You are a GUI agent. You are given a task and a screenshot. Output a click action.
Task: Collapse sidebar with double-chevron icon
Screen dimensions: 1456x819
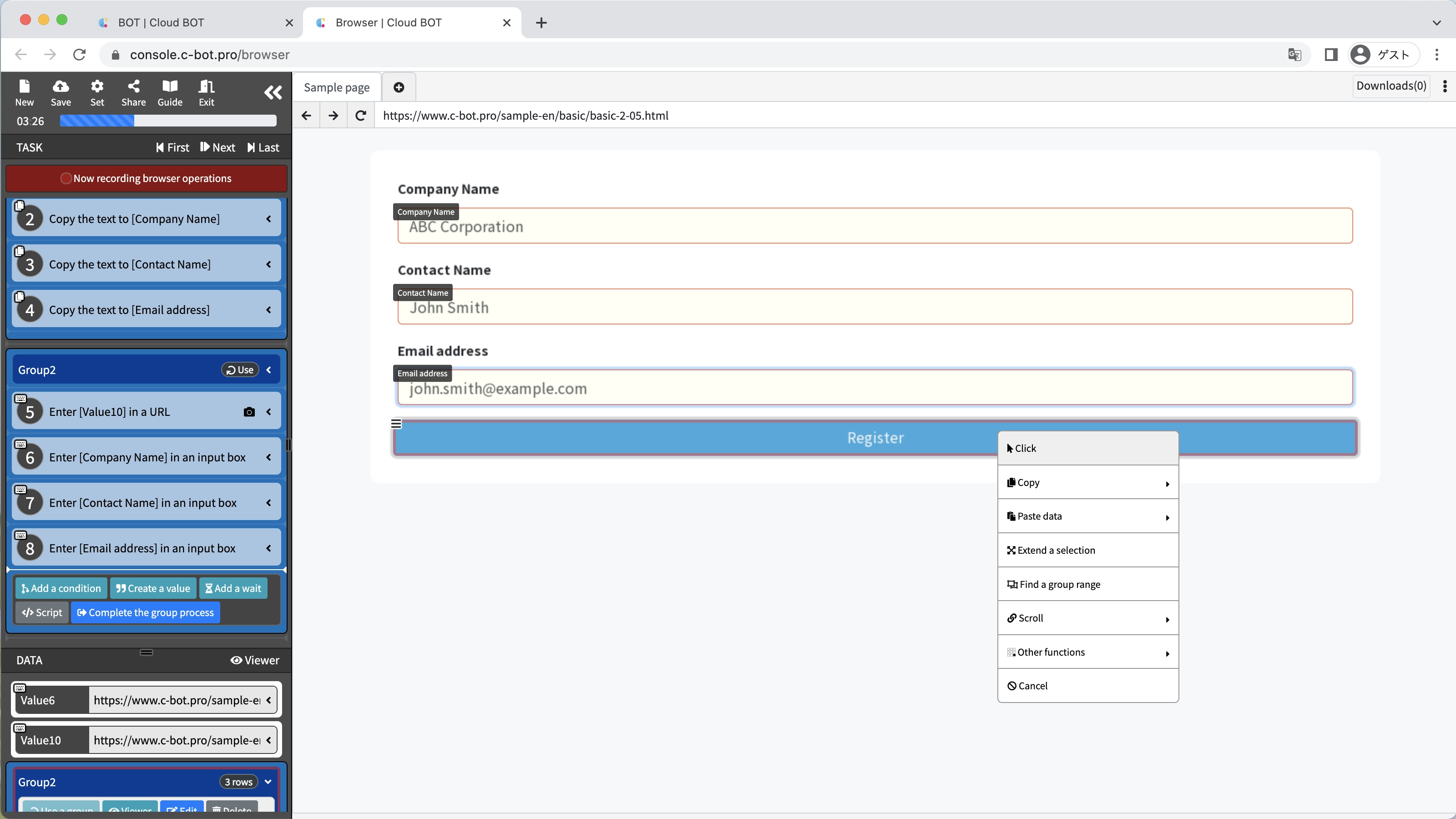point(273,93)
